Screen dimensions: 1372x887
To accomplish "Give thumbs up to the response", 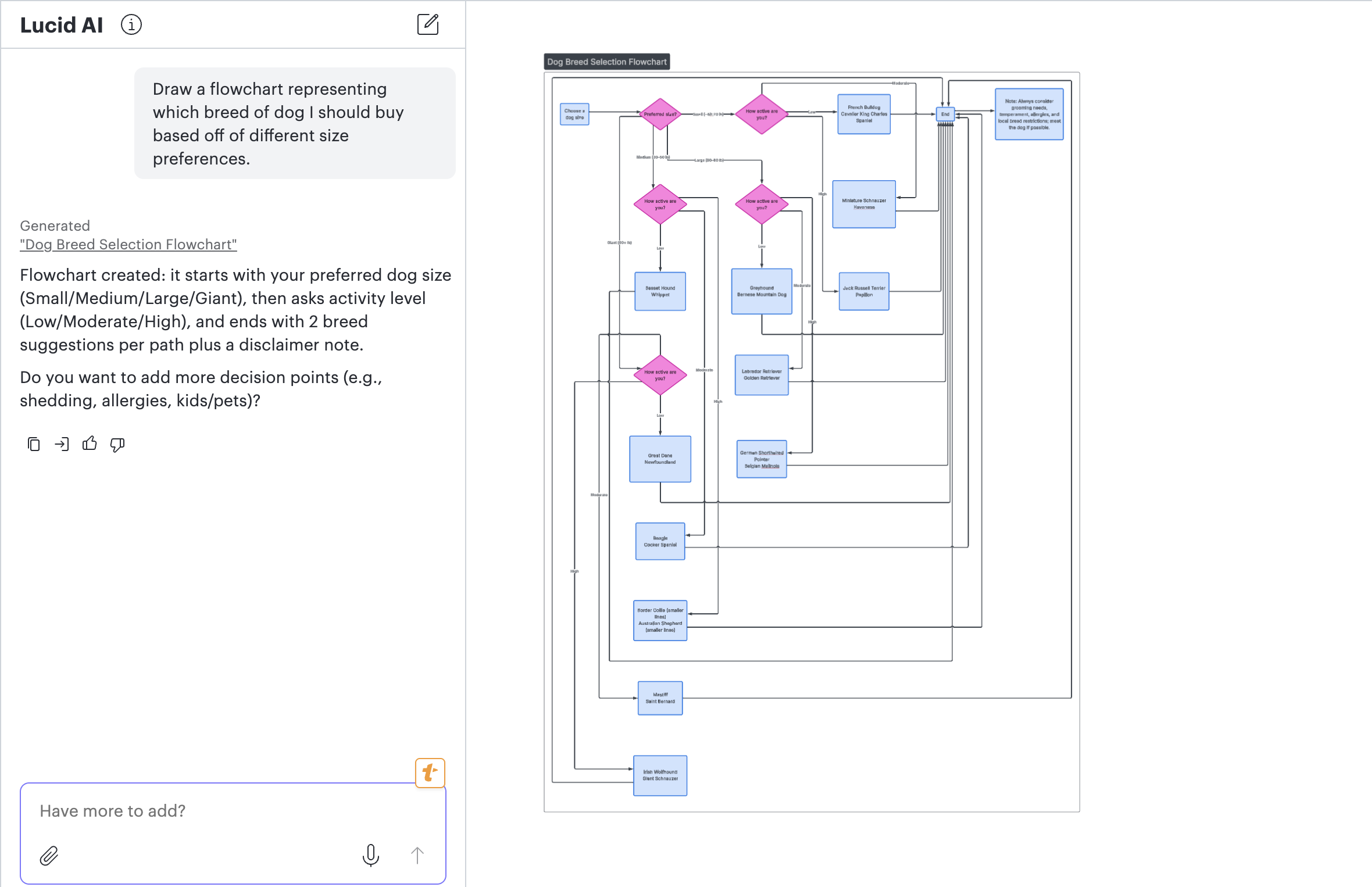I will 90,443.
